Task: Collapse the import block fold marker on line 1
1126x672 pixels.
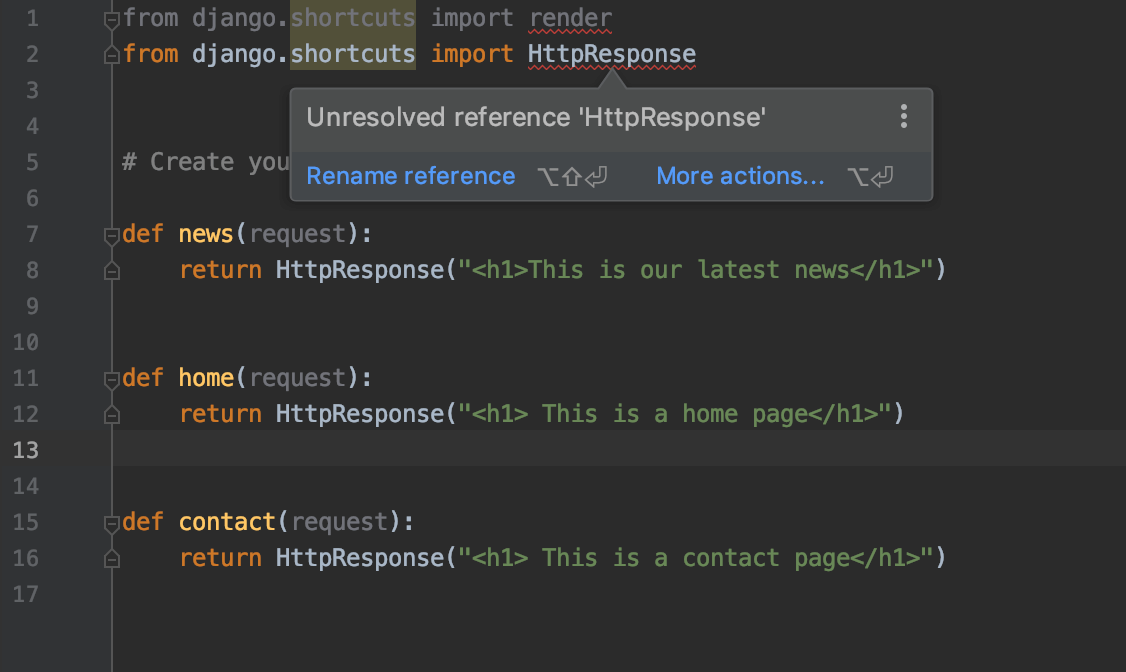Action: (x=111, y=20)
